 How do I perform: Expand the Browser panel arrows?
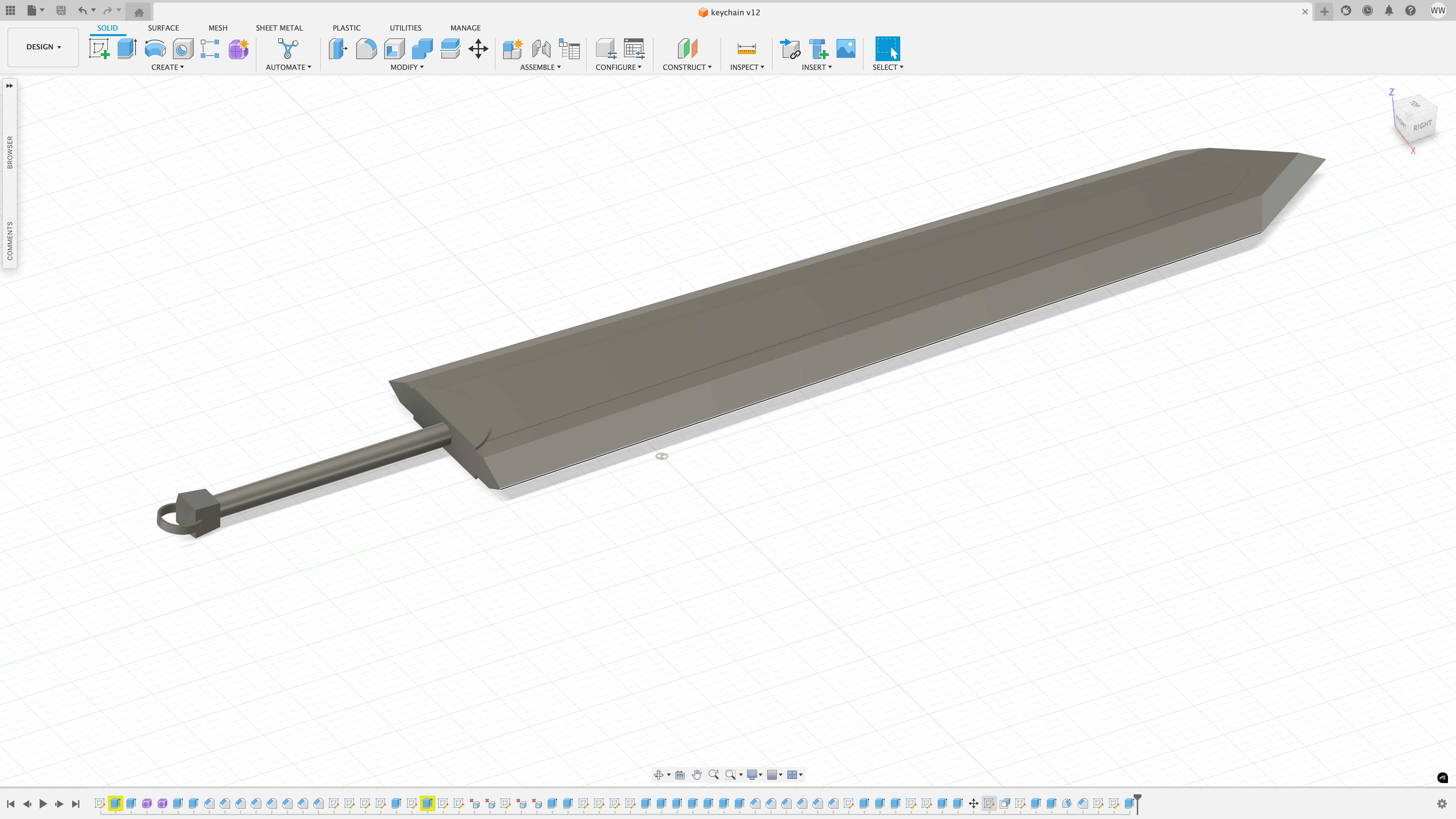pyautogui.click(x=10, y=86)
